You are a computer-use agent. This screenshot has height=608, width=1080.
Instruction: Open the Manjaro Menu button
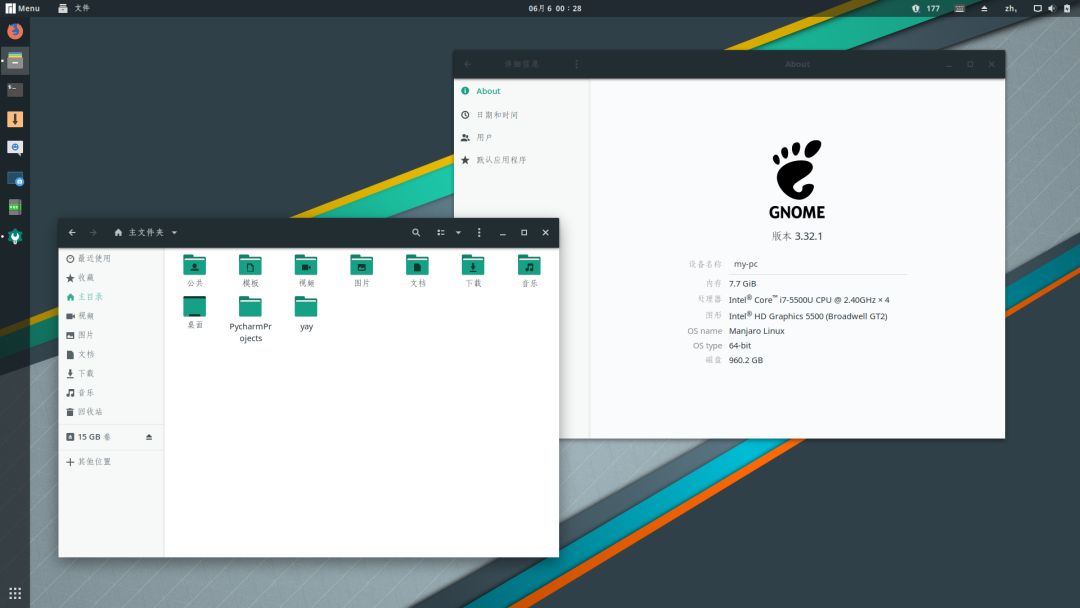pos(24,8)
